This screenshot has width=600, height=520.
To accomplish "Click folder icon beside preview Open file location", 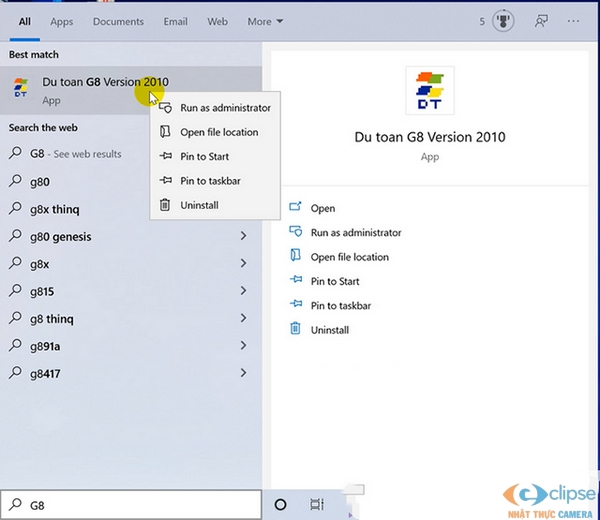I will [x=295, y=255].
